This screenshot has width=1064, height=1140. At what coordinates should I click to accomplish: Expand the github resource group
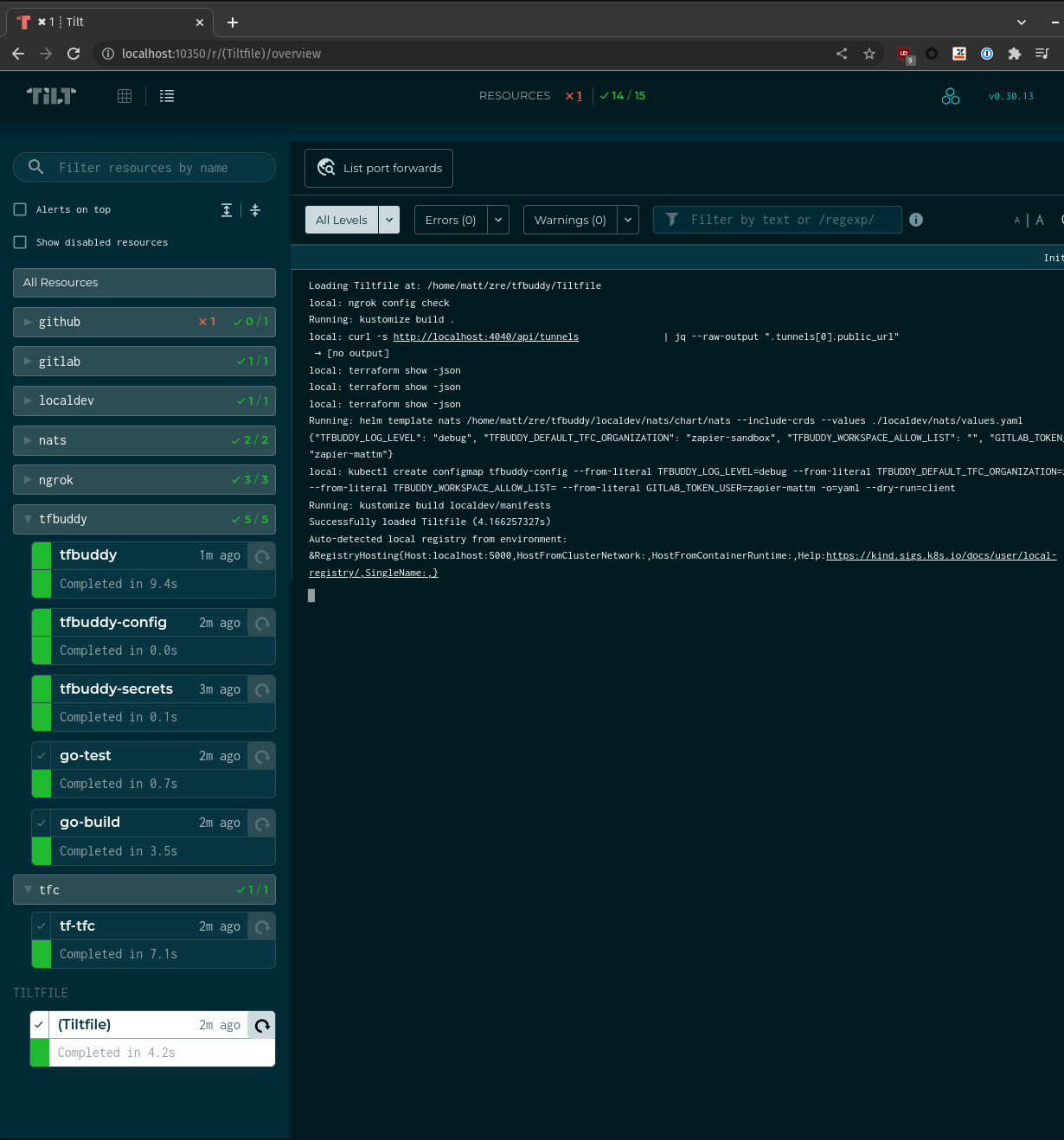(144, 322)
